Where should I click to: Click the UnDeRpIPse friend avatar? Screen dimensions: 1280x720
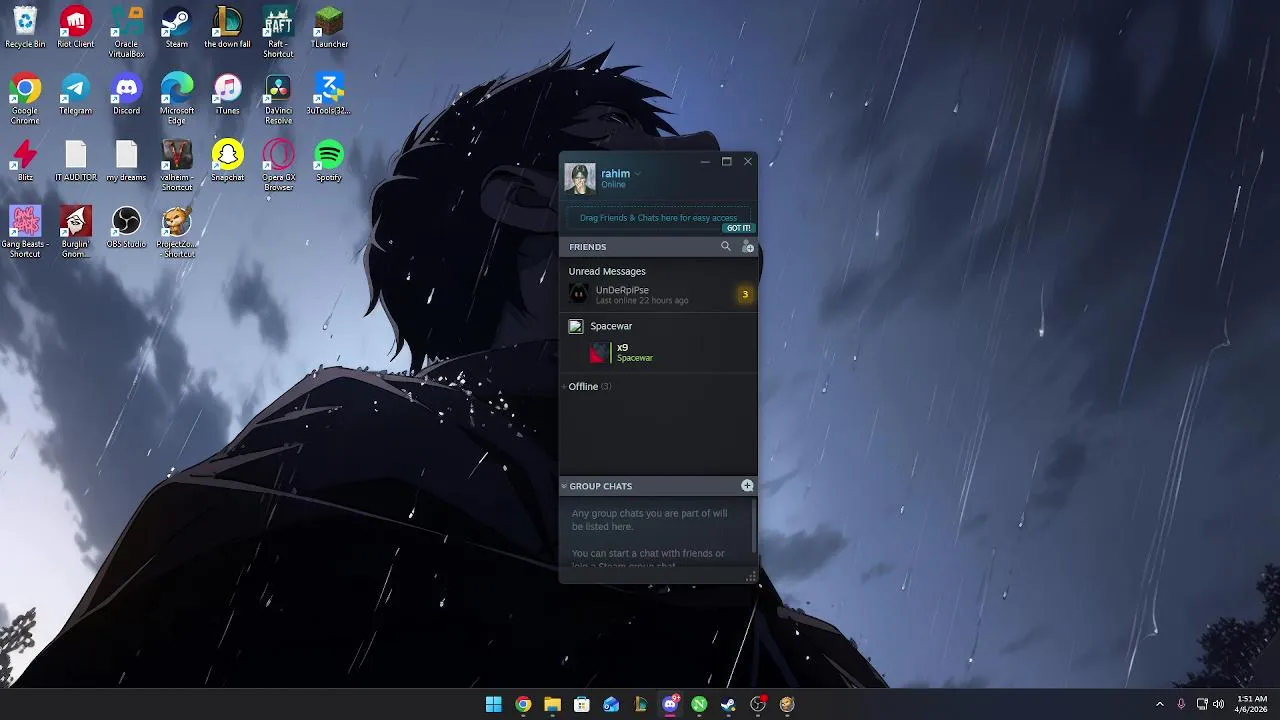[578, 294]
